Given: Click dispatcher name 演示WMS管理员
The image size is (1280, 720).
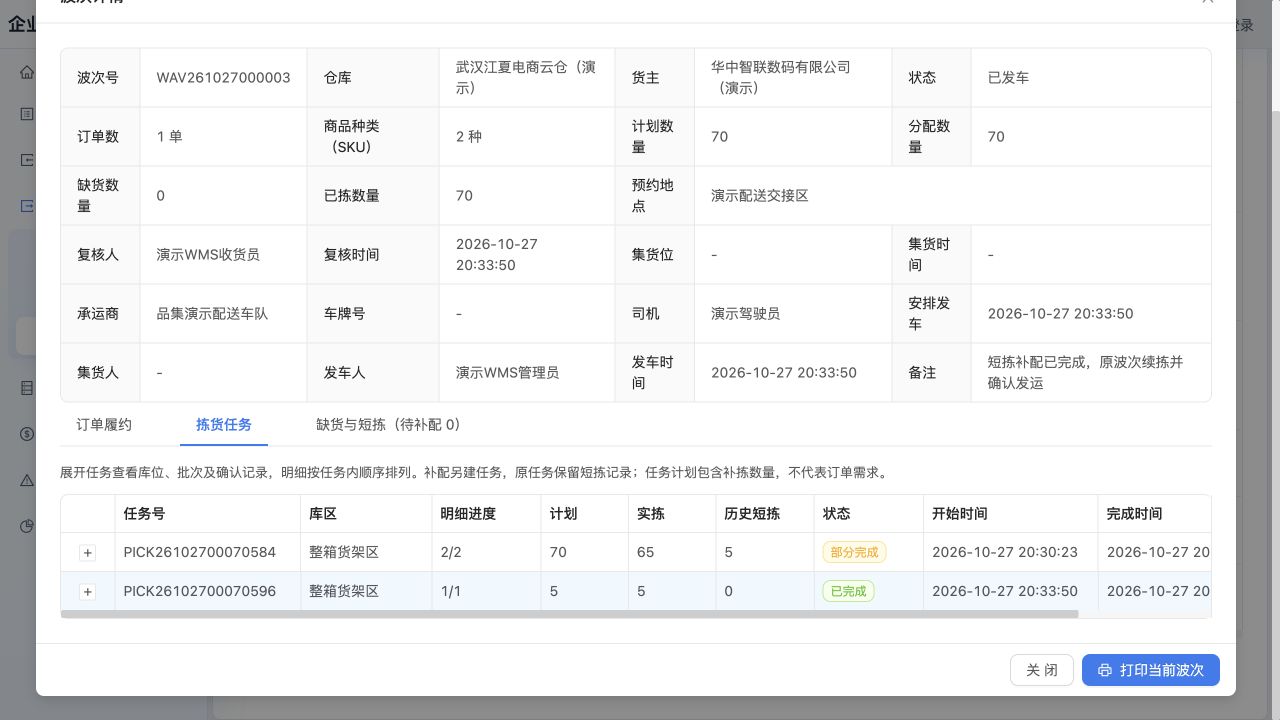Looking at the screenshot, I should [x=507, y=373].
